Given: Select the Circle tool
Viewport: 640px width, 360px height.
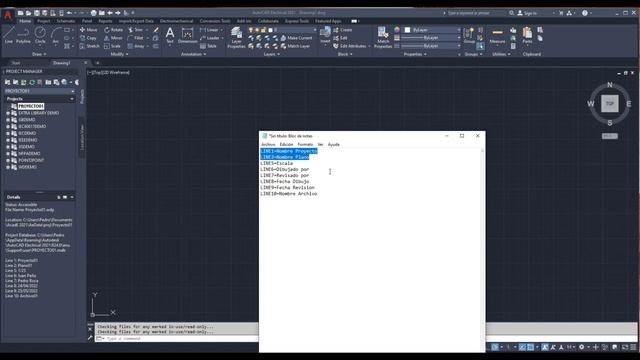Looking at the screenshot, I should click(40, 35).
